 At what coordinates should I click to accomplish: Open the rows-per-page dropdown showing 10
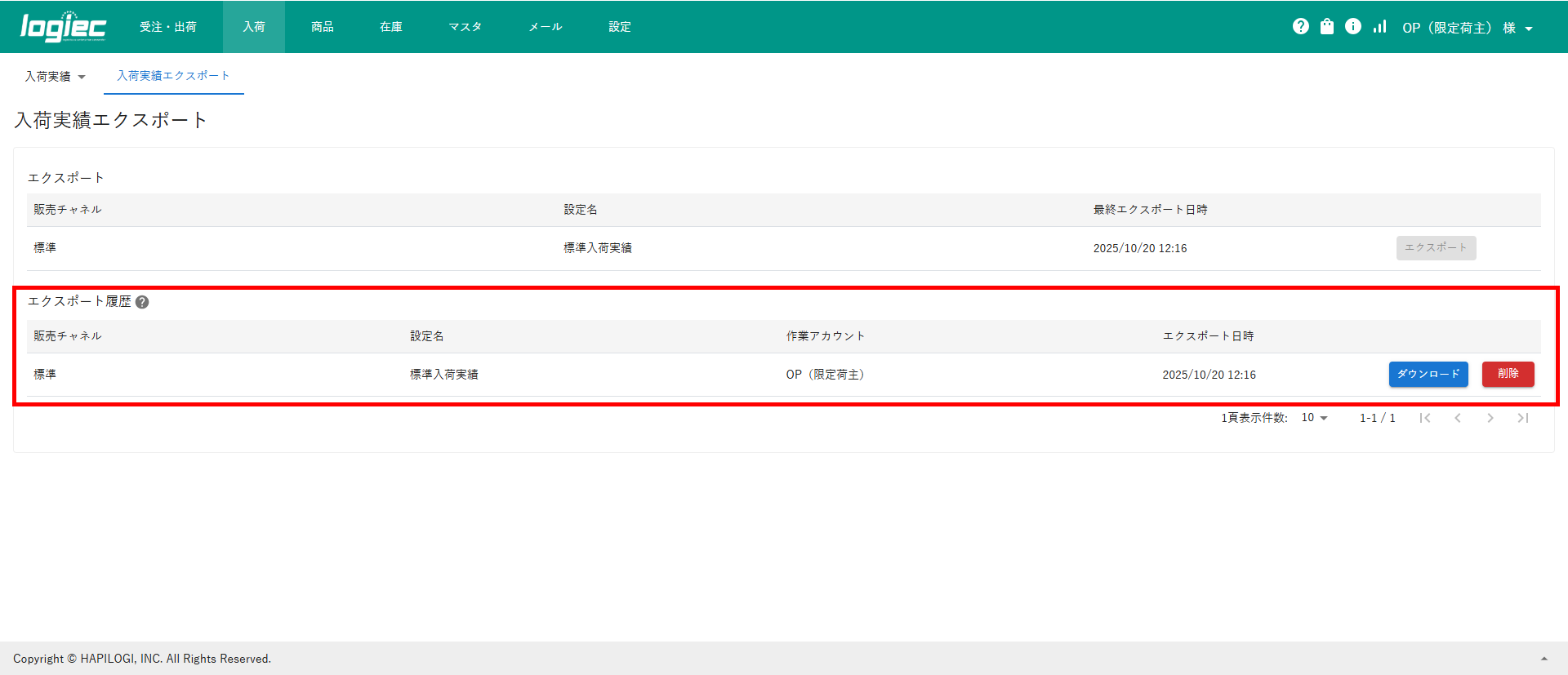[x=1314, y=418]
